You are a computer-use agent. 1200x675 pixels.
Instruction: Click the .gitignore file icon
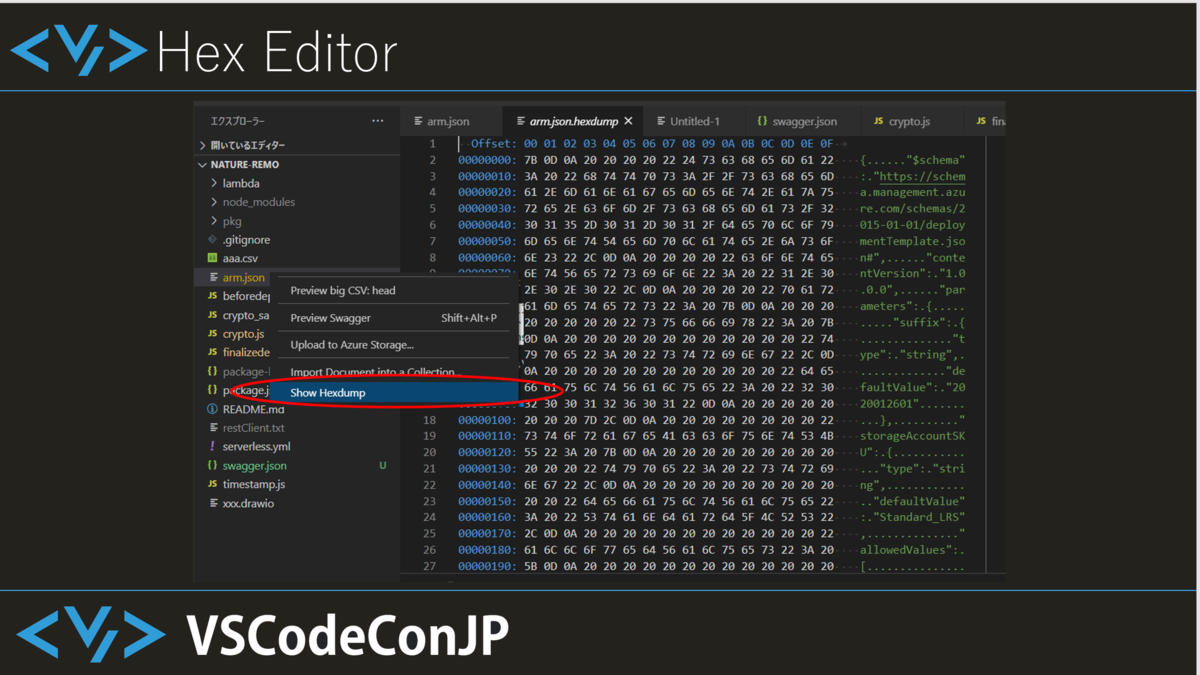pyautogui.click(x=212, y=240)
